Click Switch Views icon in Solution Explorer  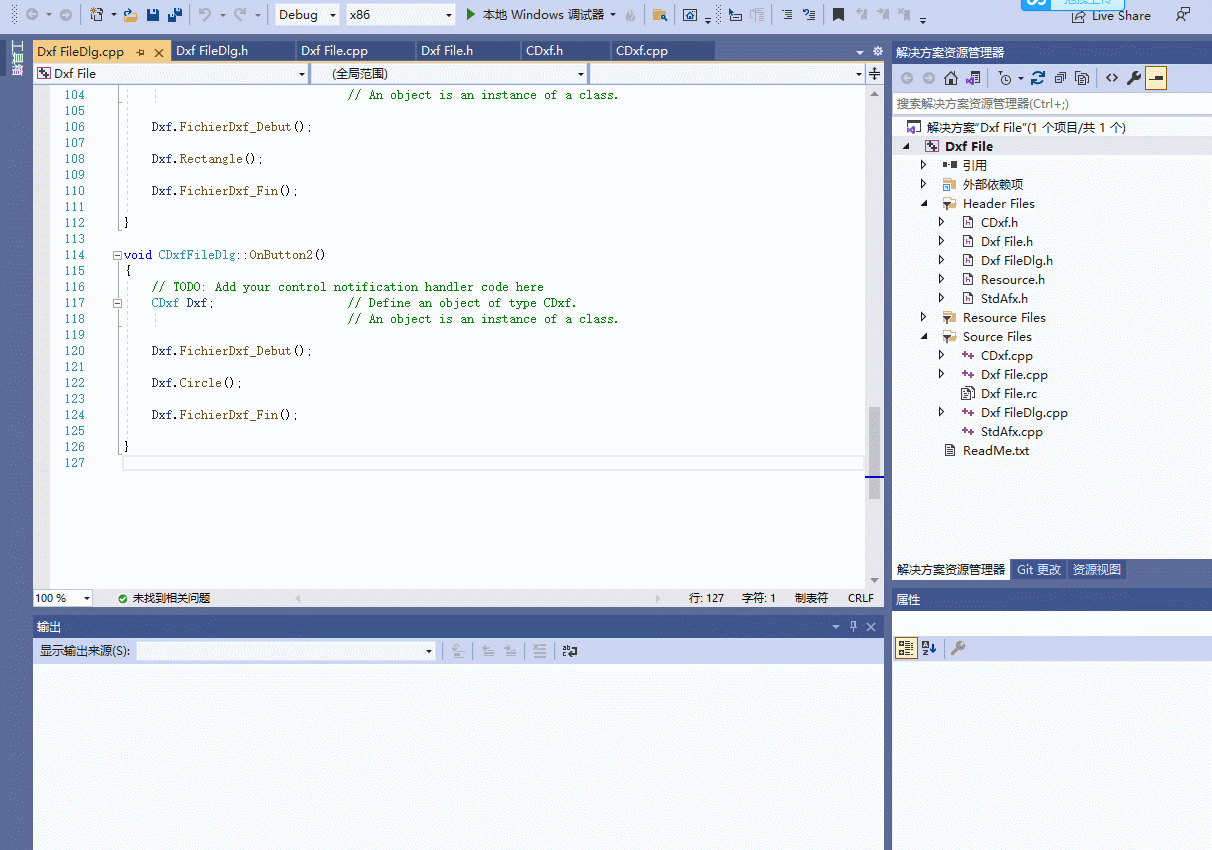pyautogui.click(x=971, y=78)
